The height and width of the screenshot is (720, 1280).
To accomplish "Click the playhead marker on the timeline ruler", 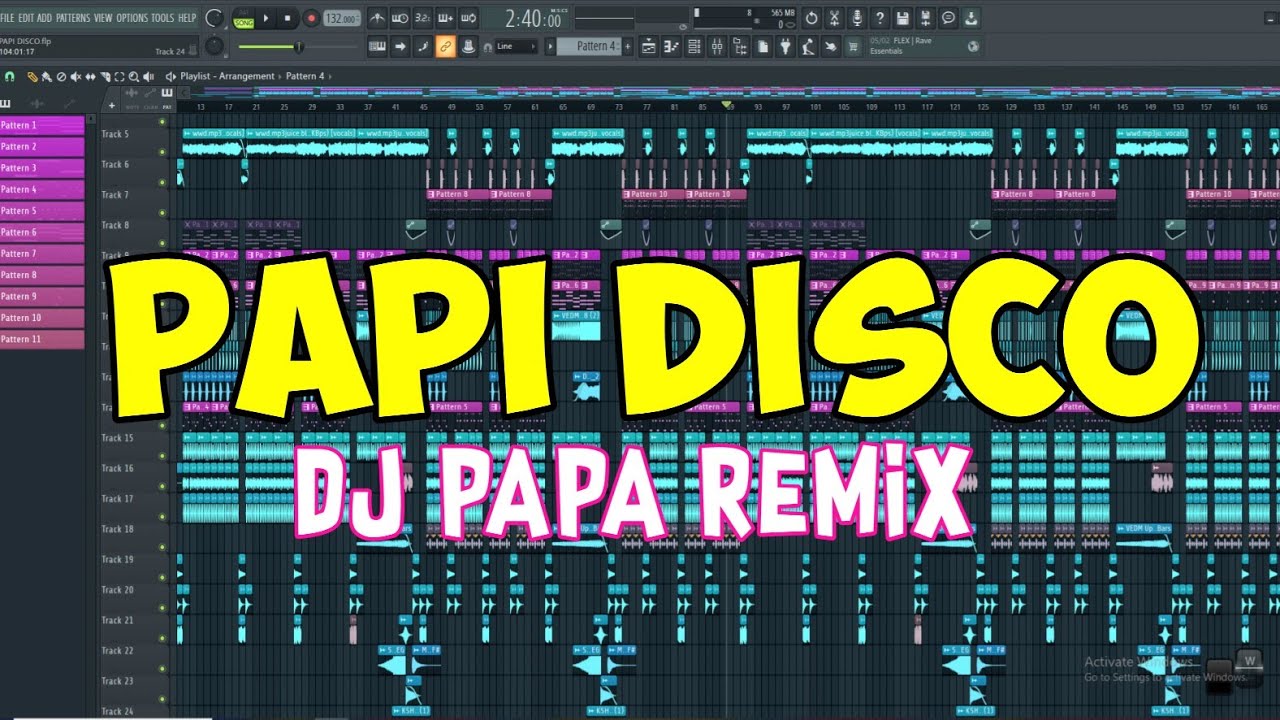I will click(728, 105).
